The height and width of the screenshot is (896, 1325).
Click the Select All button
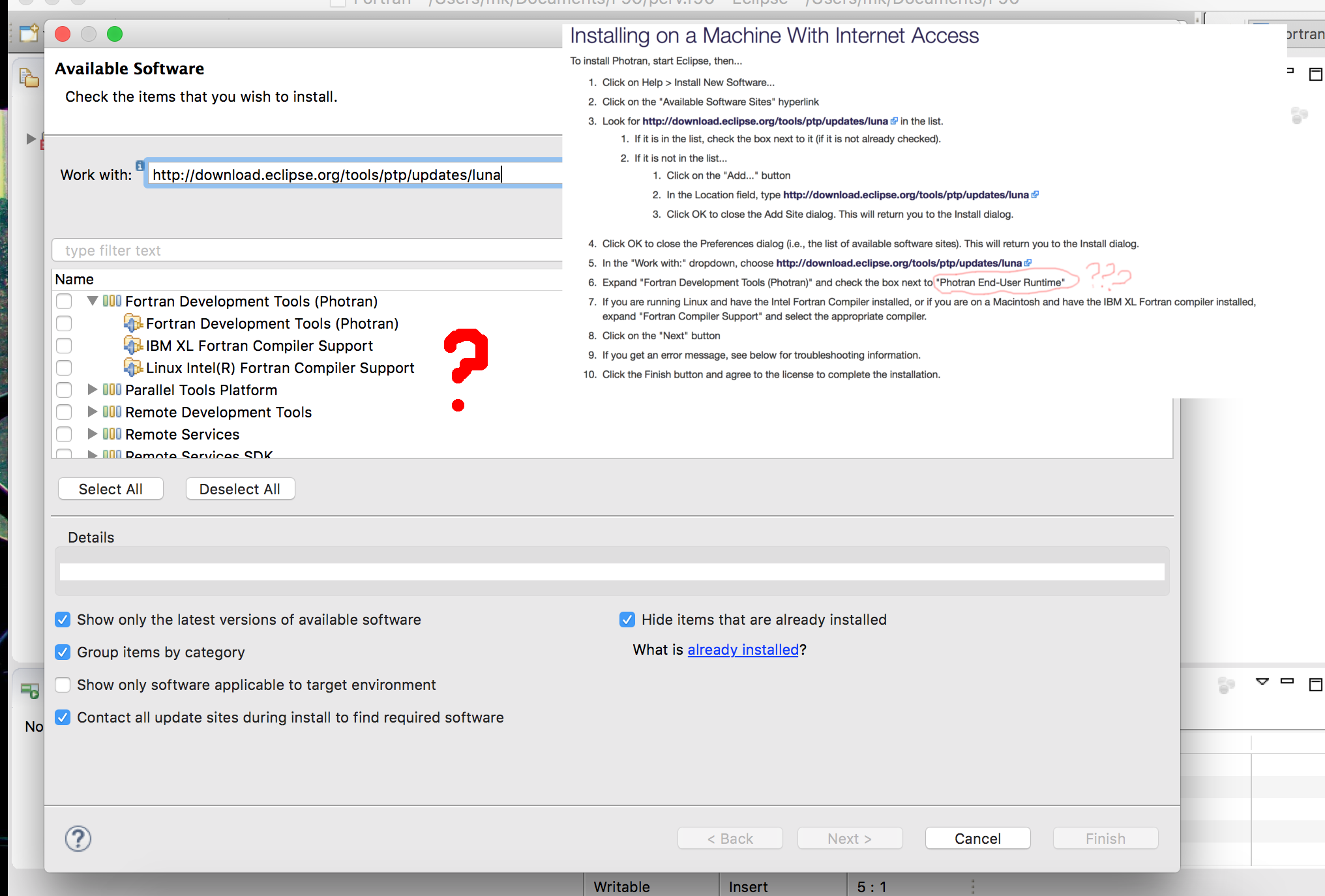pyautogui.click(x=110, y=489)
